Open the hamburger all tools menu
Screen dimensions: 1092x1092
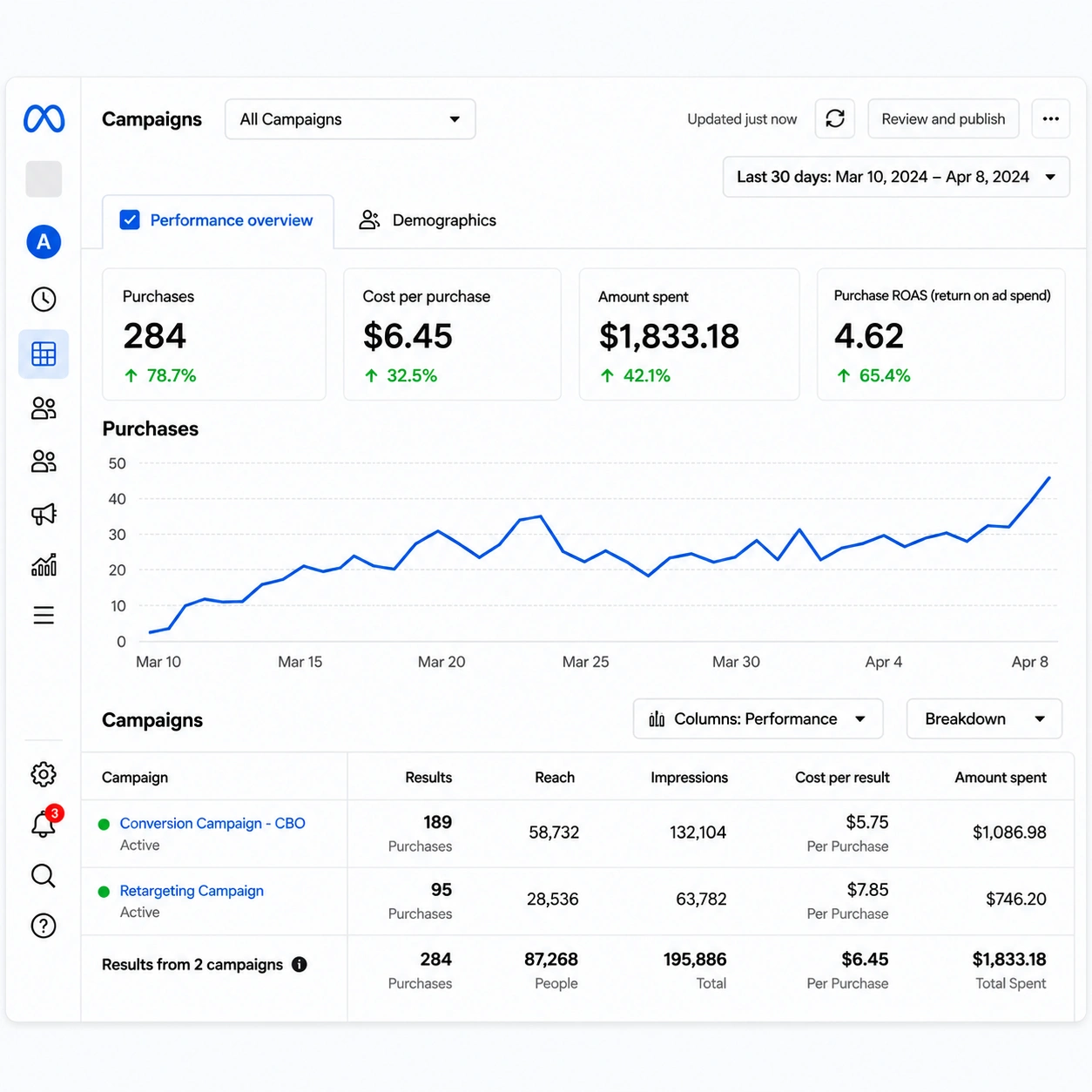[x=44, y=616]
